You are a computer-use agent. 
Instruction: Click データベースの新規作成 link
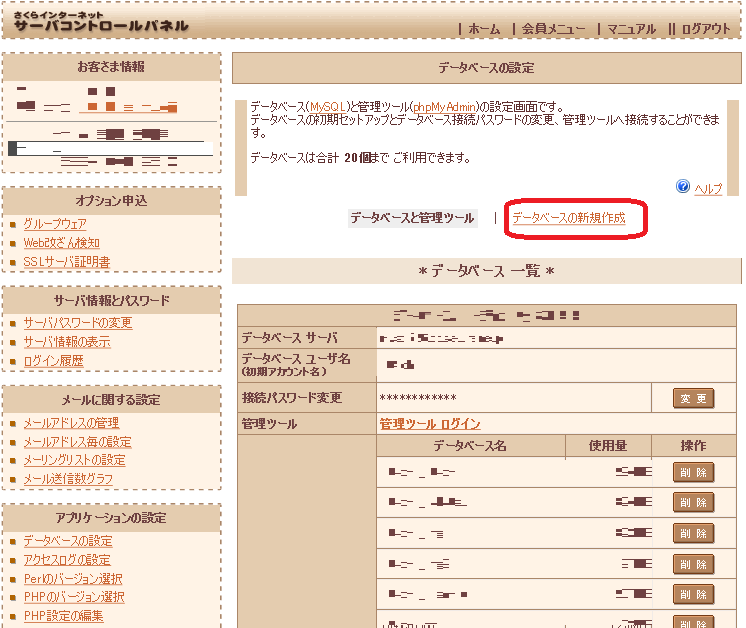click(569, 218)
